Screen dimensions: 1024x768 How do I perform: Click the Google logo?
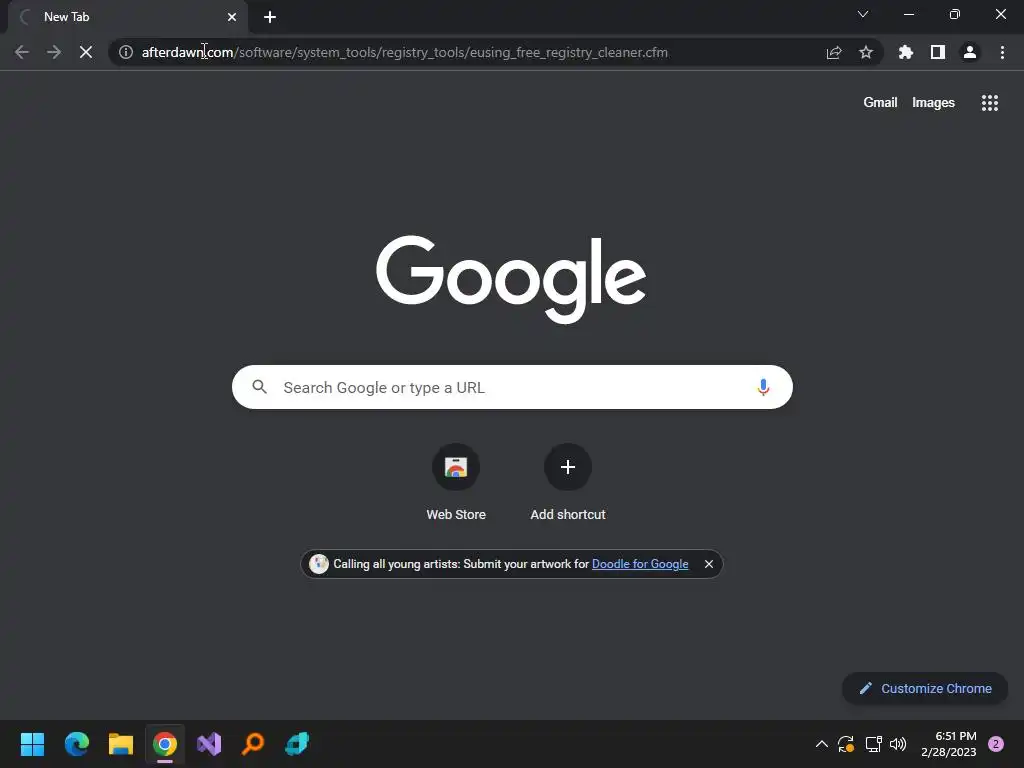511,279
